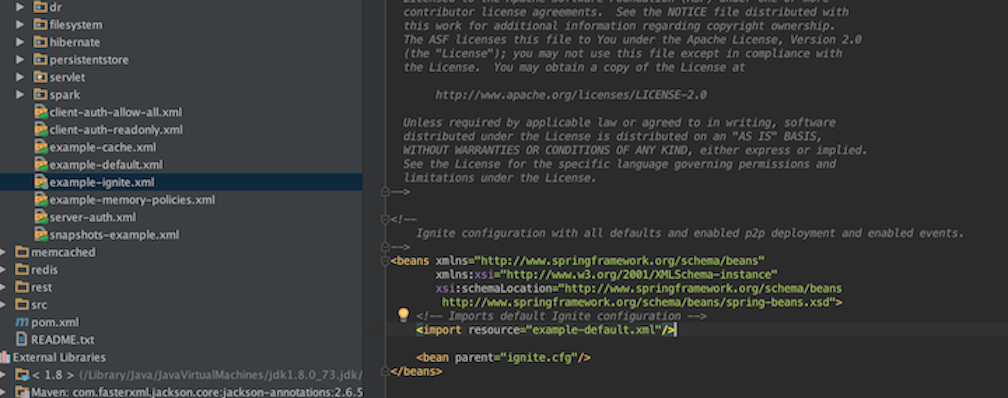Expand the redis folder arrow
Image resolution: width=1008 pixels, height=398 pixels.
pyautogui.click(x=3, y=269)
